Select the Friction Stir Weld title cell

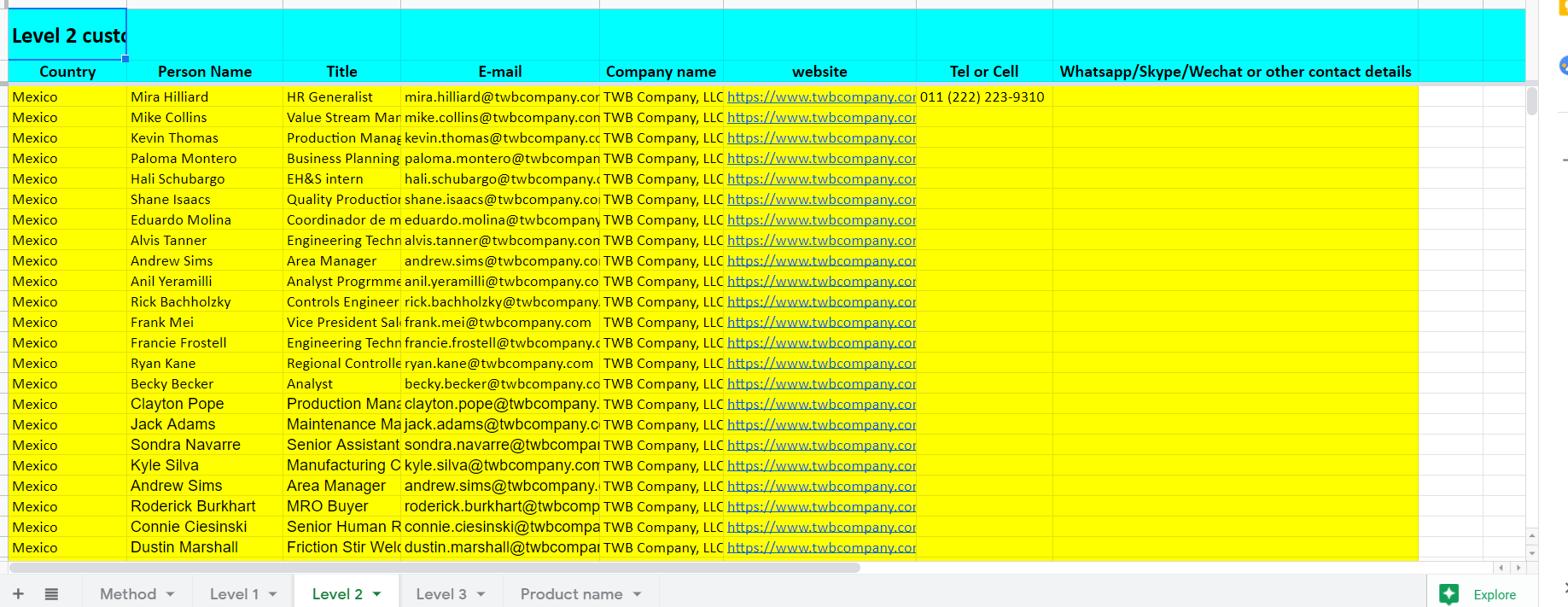click(341, 547)
